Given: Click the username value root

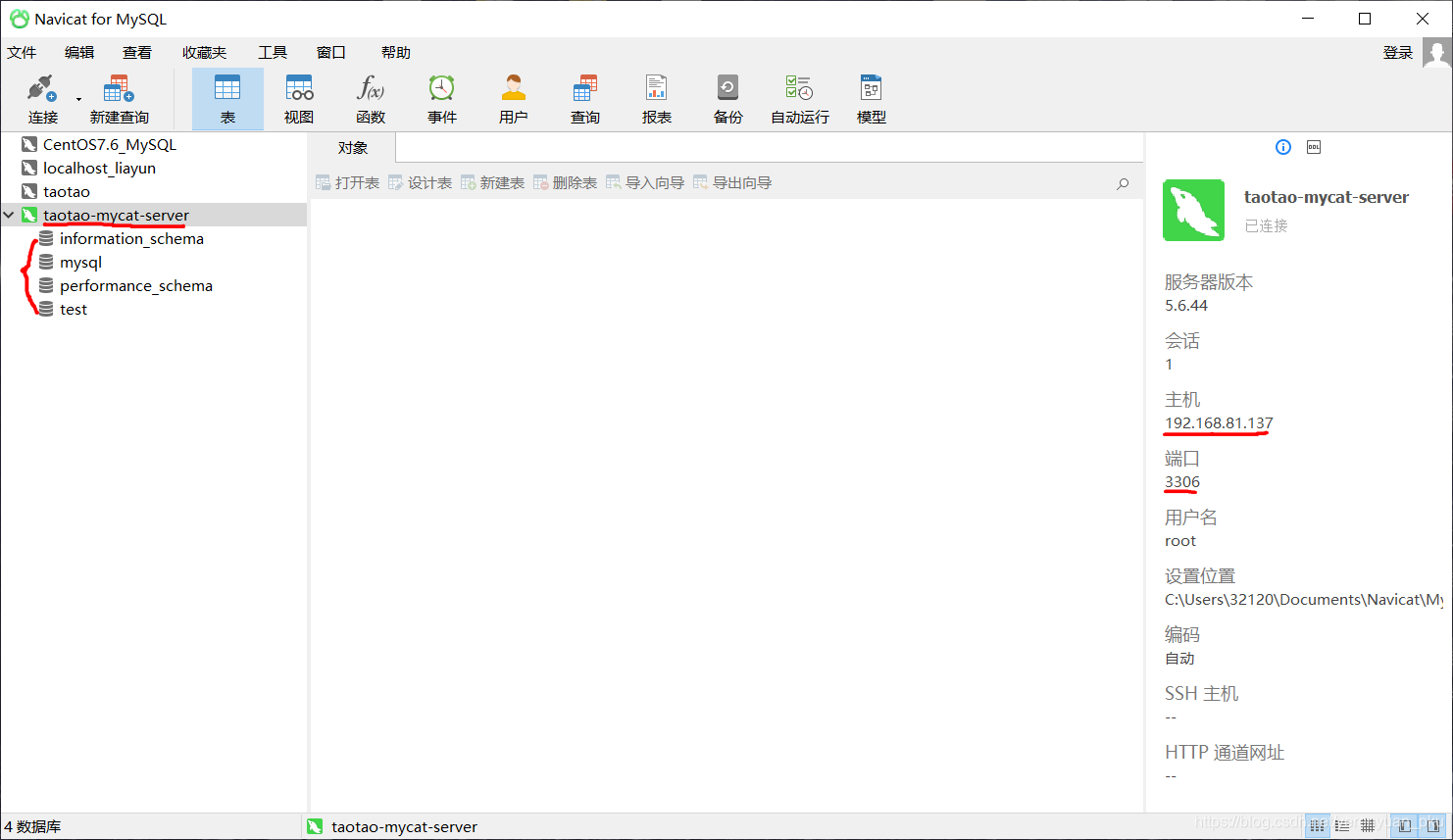Looking at the screenshot, I should pos(1180,541).
